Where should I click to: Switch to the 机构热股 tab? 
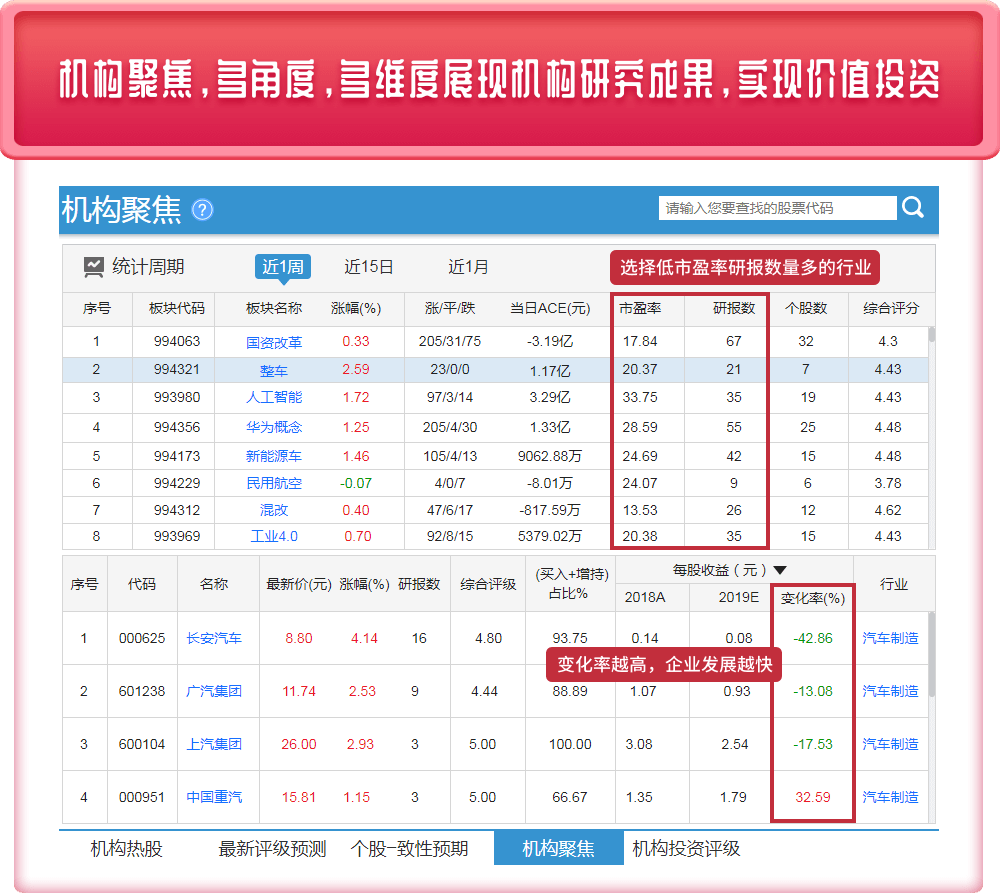[x=126, y=848]
